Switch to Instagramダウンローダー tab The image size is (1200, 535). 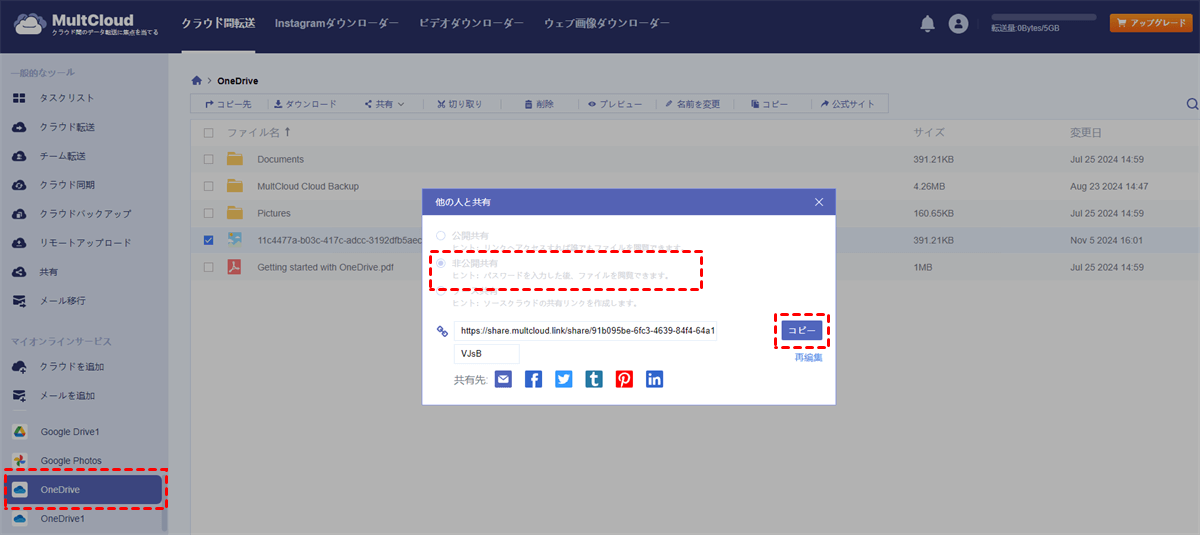337,22
